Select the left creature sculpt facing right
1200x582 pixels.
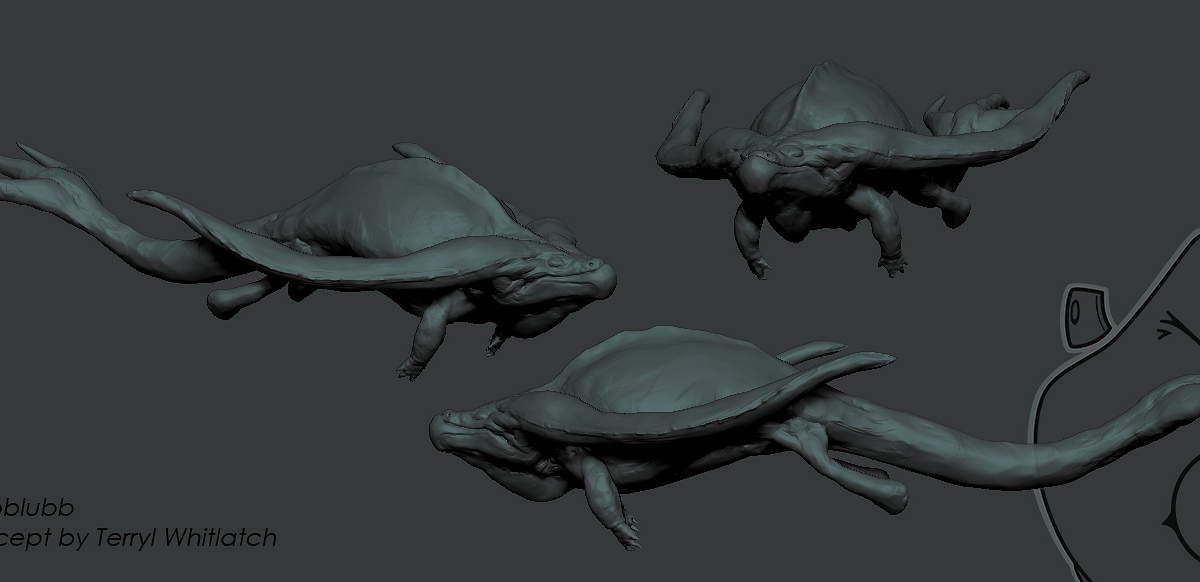pos(308,260)
